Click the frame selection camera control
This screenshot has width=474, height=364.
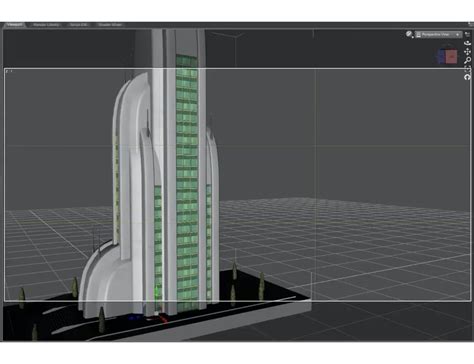click(468, 69)
